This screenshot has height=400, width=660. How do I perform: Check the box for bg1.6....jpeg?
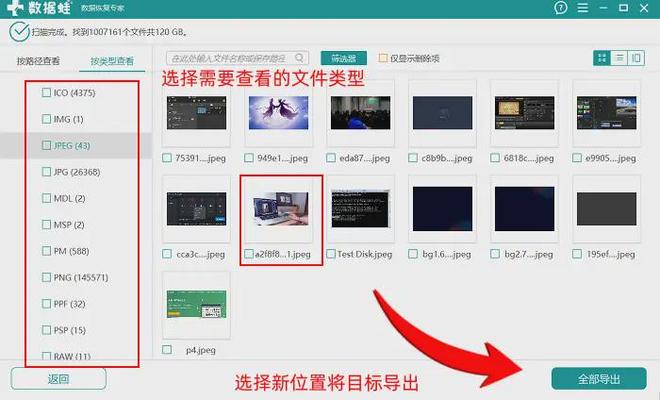point(413,254)
